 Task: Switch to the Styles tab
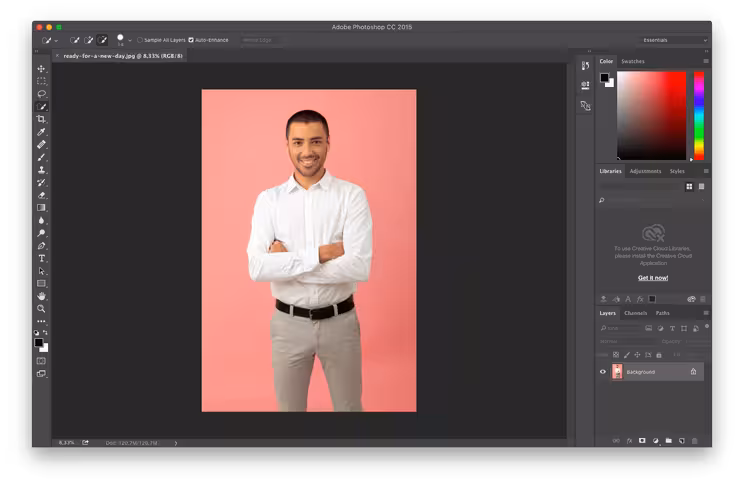click(677, 171)
